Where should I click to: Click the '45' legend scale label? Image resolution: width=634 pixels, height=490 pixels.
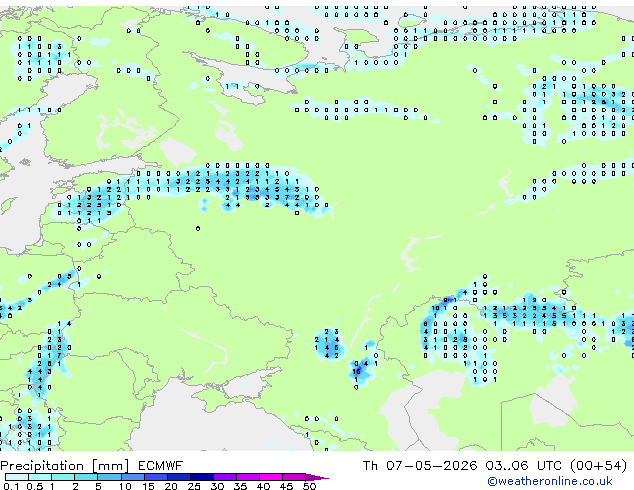coord(286,486)
